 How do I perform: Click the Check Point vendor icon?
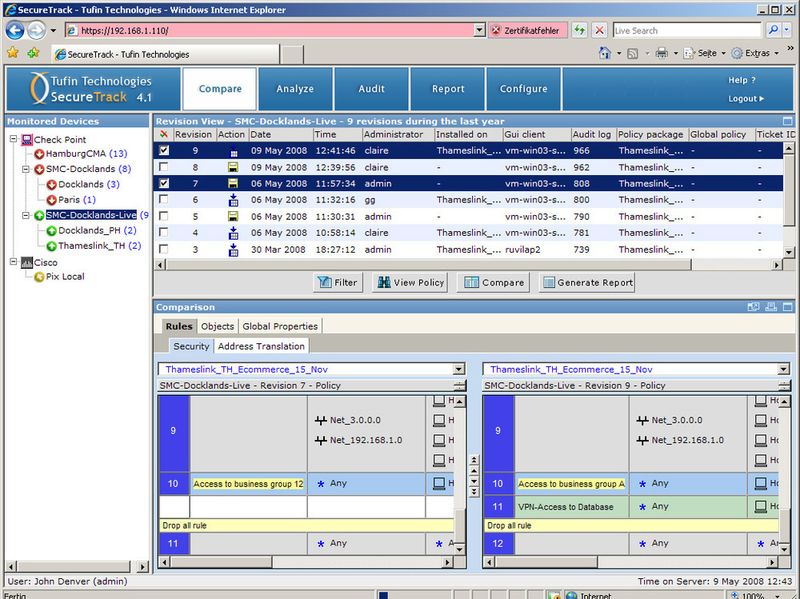(x=27, y=140)
